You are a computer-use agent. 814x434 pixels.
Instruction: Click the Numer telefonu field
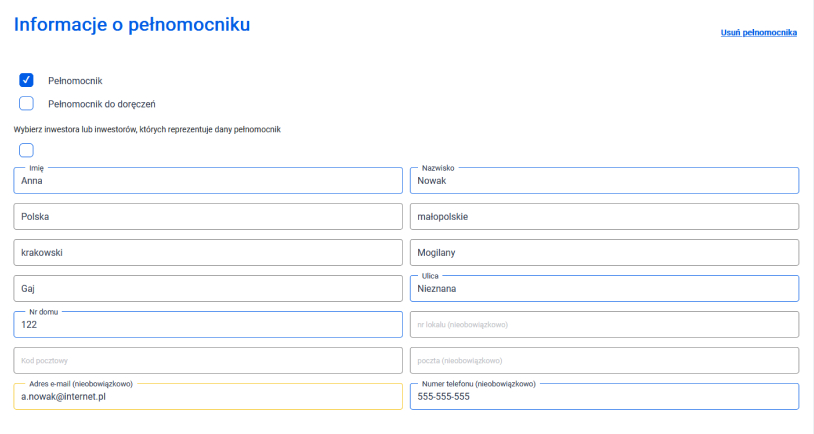point(604,397)
